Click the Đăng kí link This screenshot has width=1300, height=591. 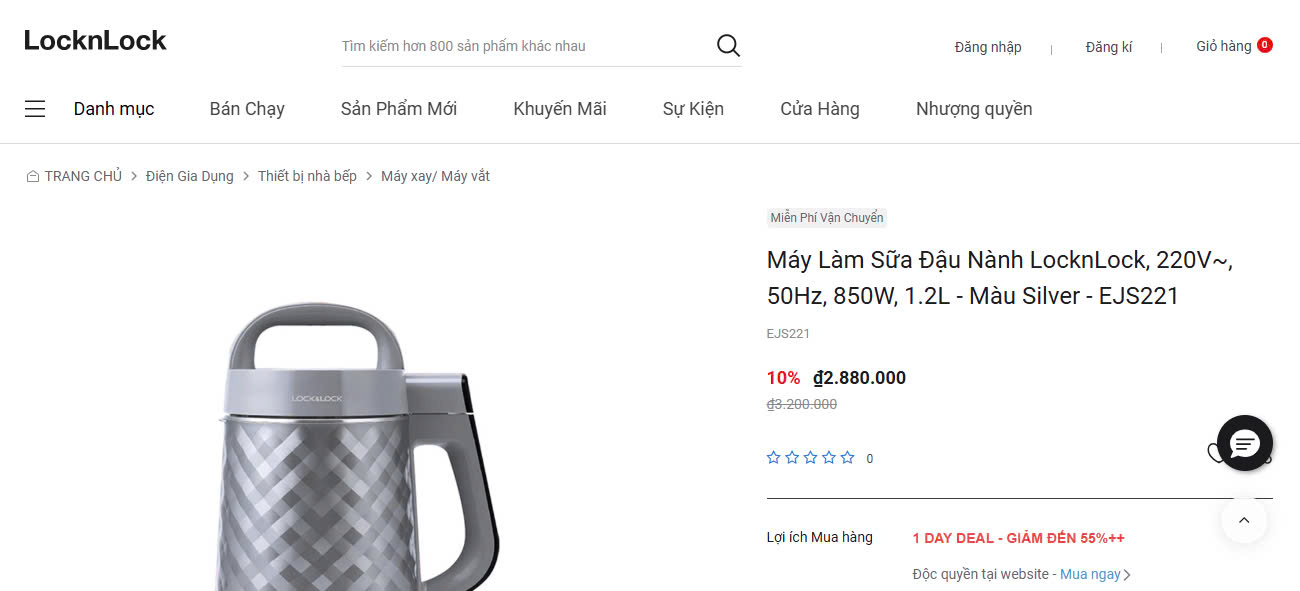[1109, 47]
